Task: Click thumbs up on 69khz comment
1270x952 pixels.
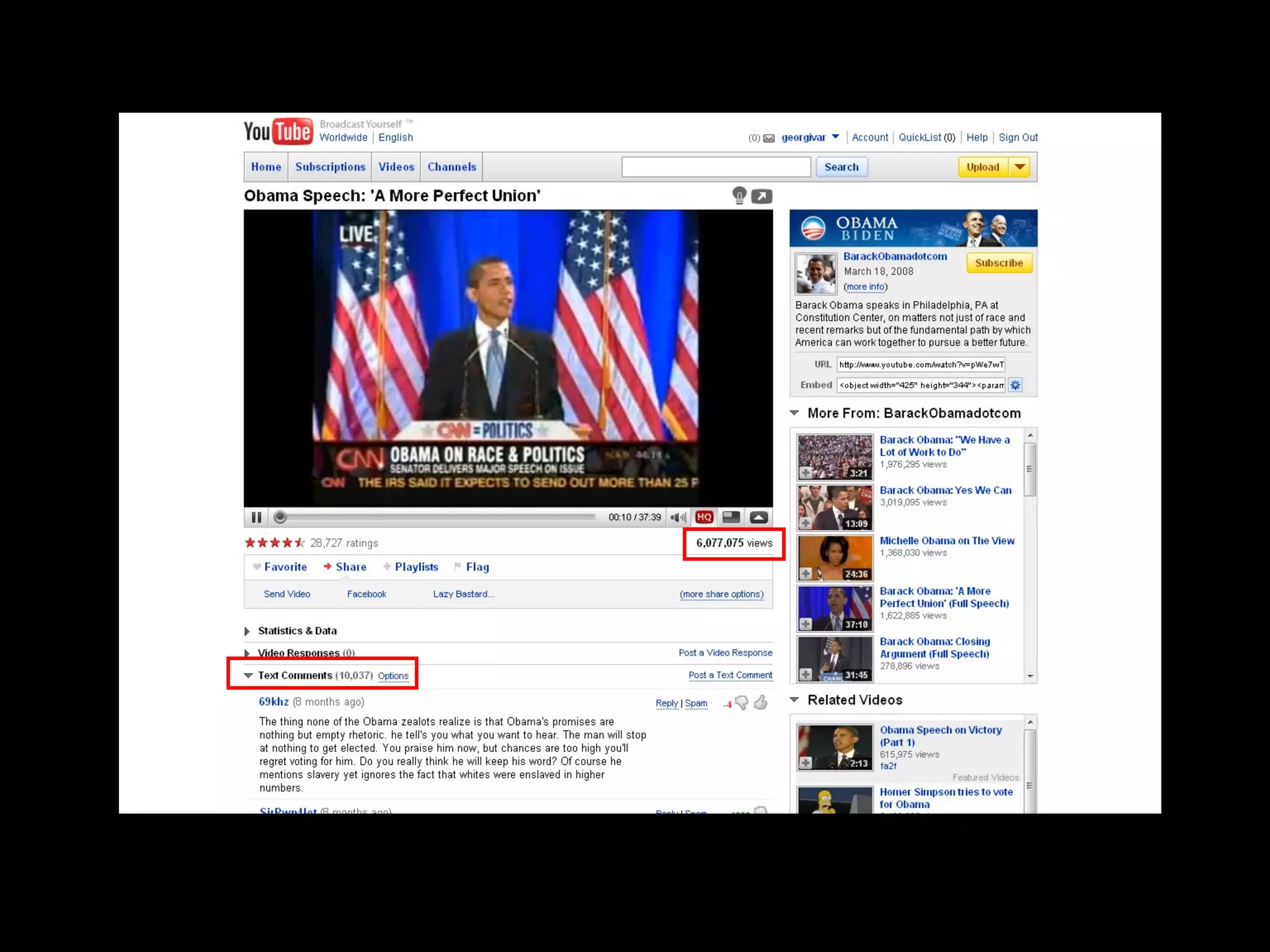Action: (761, 702)
